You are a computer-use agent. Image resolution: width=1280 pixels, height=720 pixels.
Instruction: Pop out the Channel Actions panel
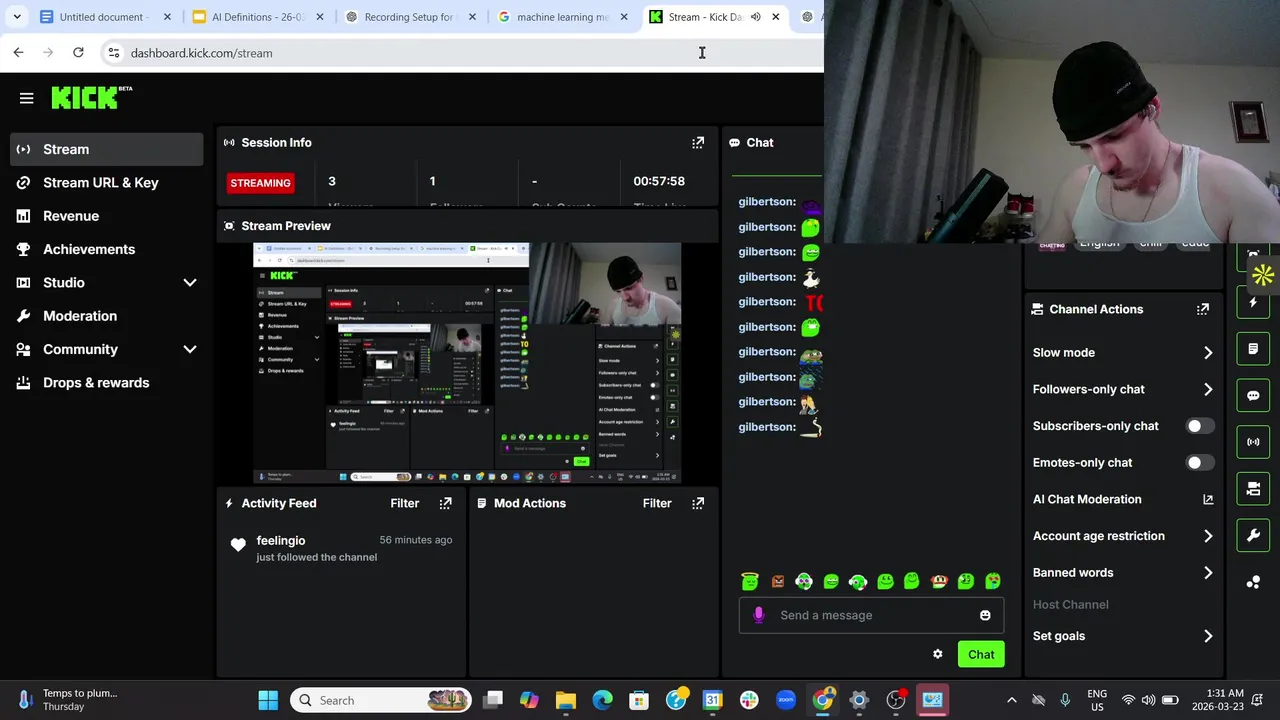[1203, 309]
